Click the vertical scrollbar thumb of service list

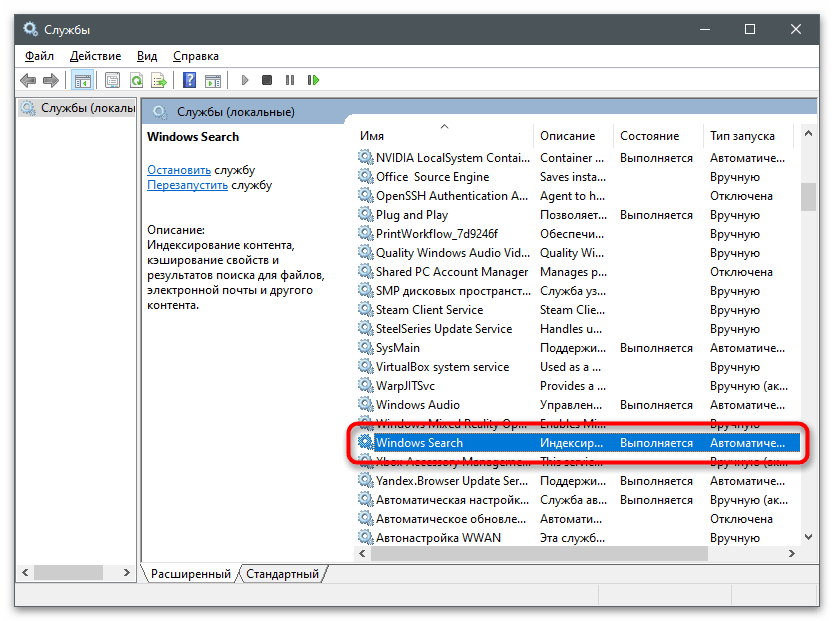[x=808, y=197]
